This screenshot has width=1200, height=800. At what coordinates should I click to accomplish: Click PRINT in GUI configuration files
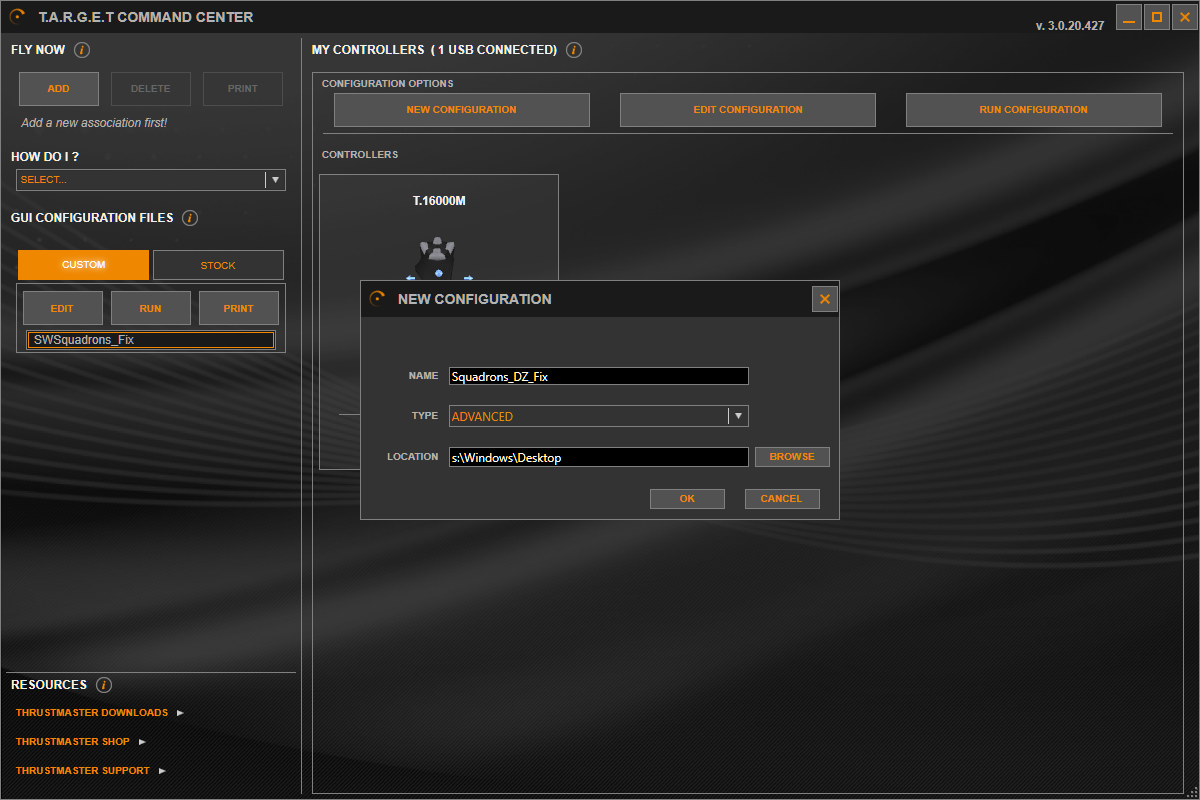click(238, 308)
